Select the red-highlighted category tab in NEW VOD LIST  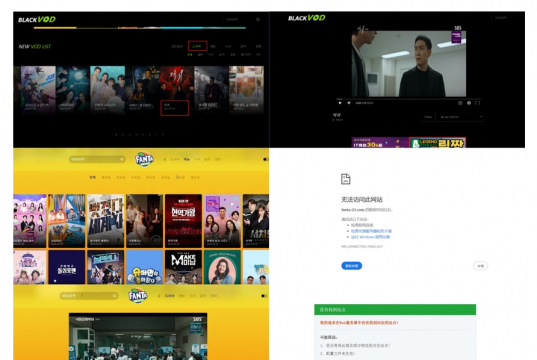tap(197, 46)
